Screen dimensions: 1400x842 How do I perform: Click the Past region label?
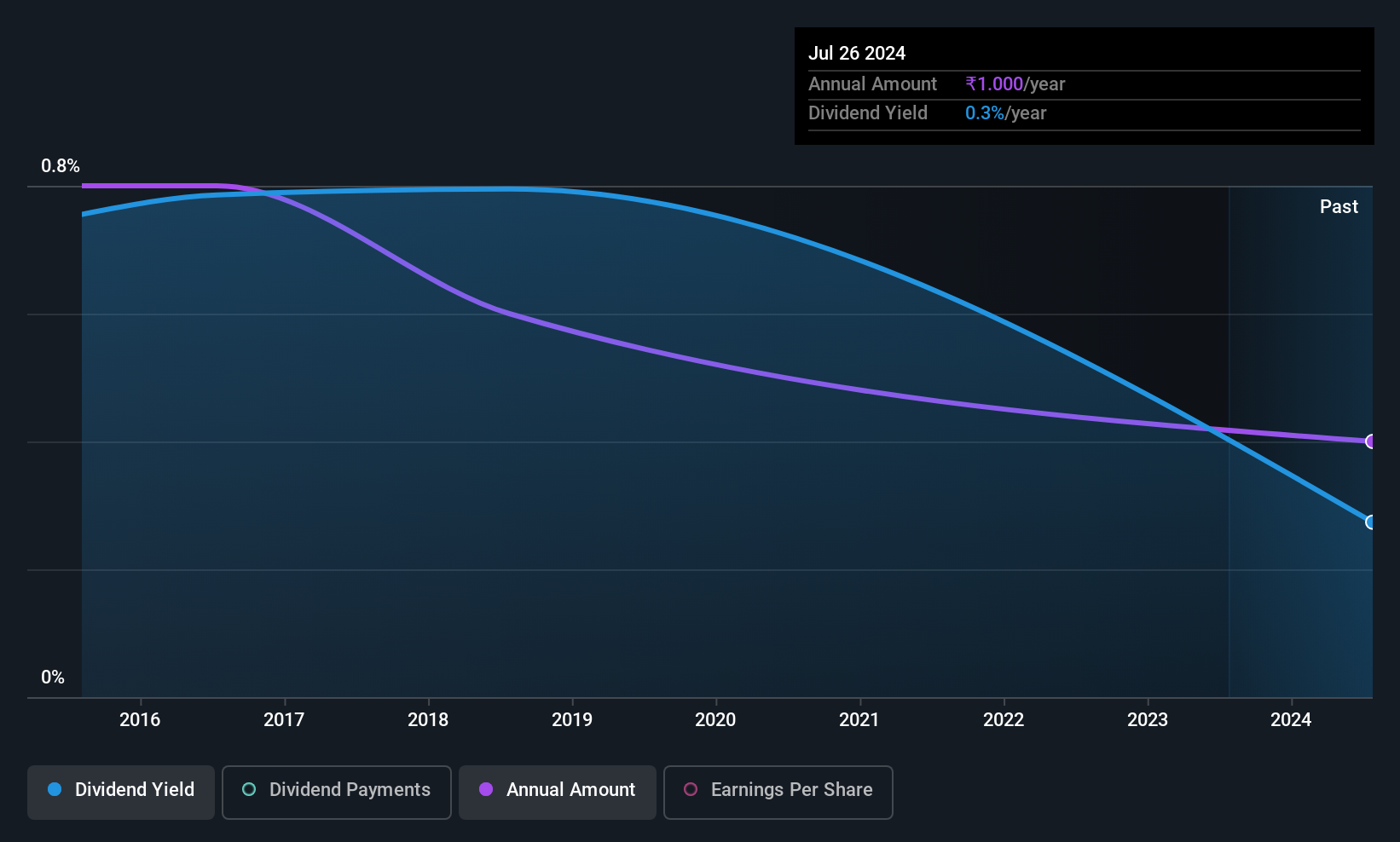pos(1339,206)
